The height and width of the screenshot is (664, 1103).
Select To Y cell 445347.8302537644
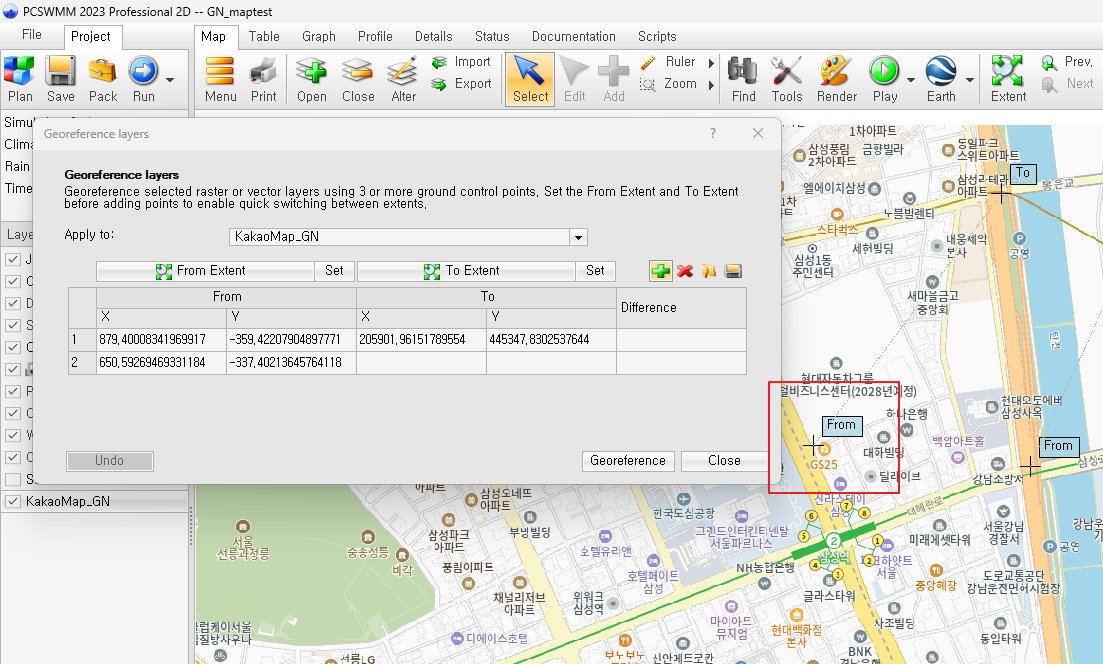(552, 340)
